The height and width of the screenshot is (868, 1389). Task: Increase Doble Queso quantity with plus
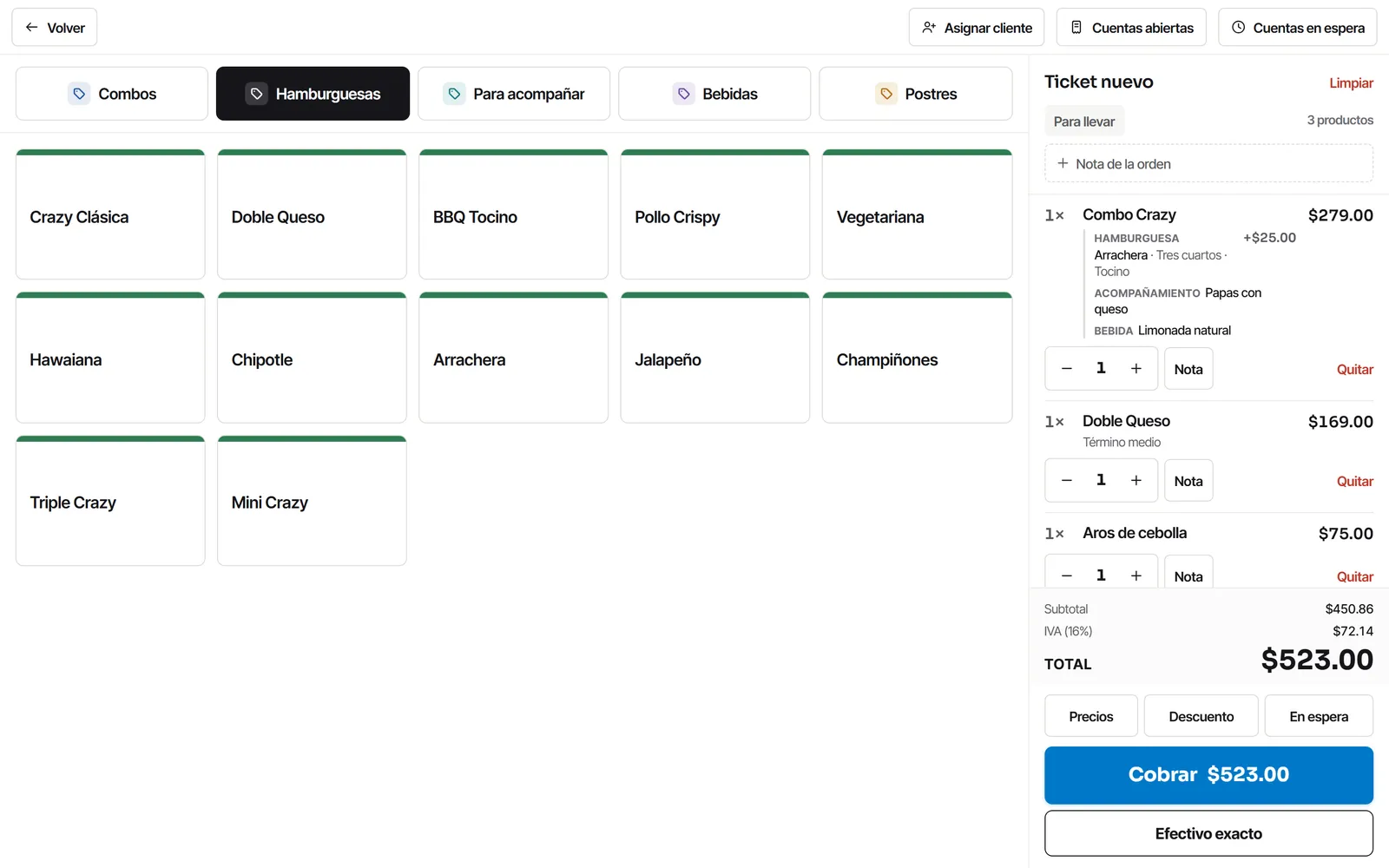[1136, 481]
